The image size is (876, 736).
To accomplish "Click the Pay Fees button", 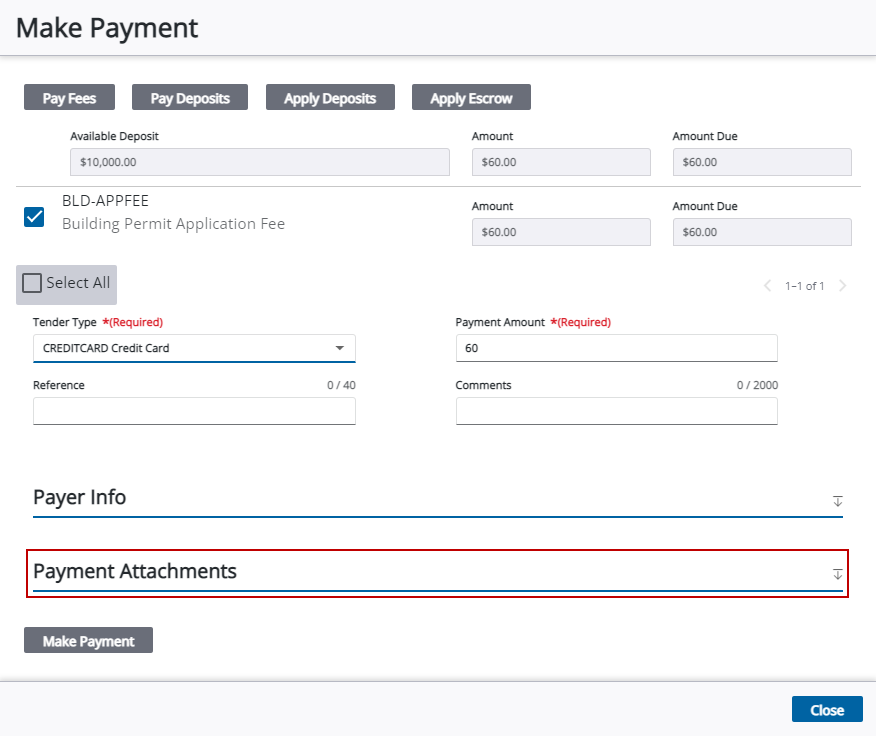I will (69, 98).
